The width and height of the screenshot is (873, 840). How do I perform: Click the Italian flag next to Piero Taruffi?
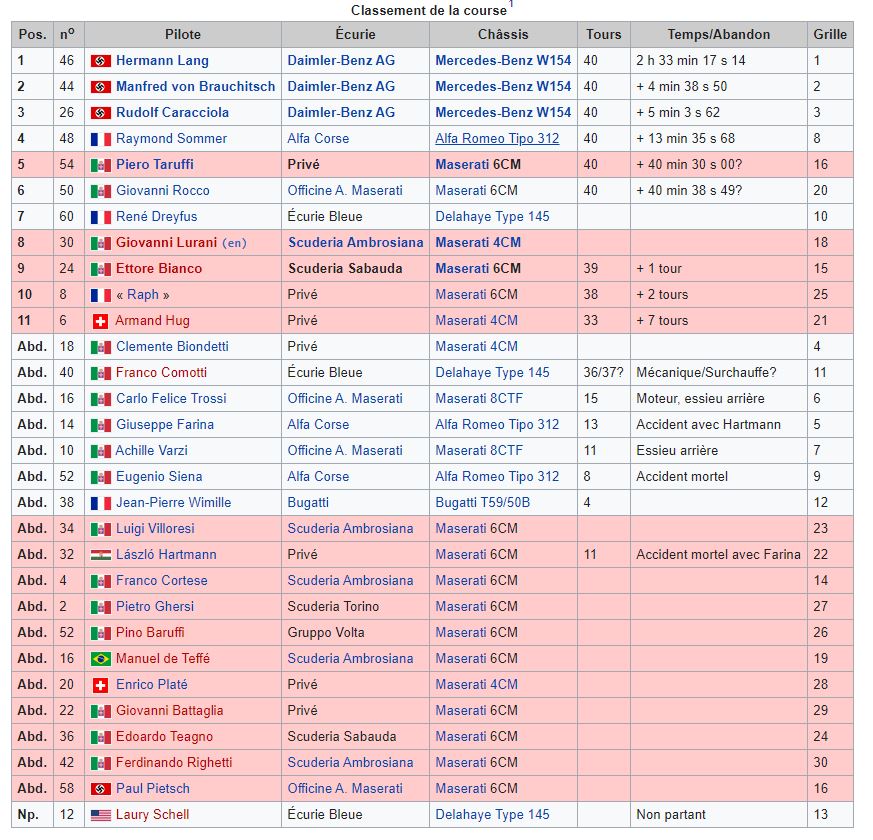101,165
